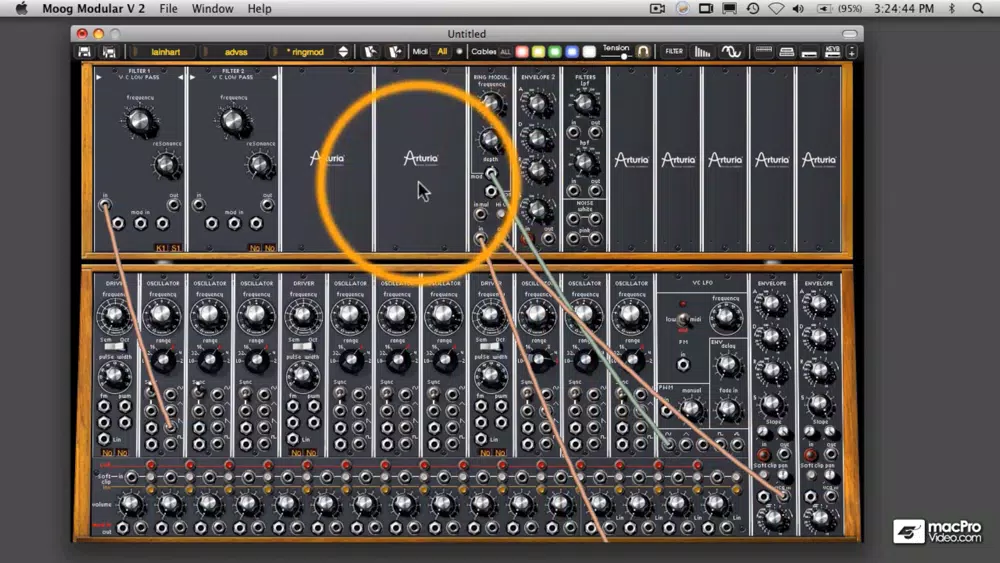Screen dimensions: 1000x563
Task: Click Filter 2 out jack
Action: tap(267, 205)
